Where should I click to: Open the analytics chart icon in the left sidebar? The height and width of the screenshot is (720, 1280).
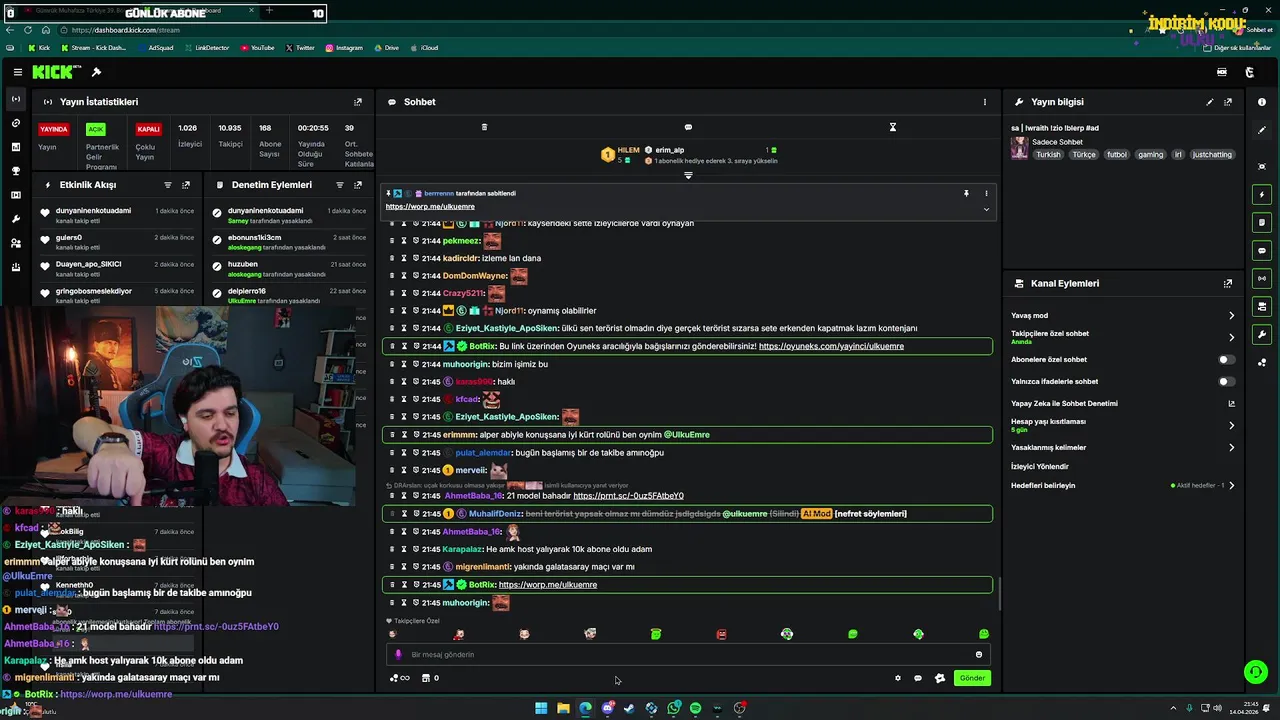pyautogui.click(x=15, y=147)
